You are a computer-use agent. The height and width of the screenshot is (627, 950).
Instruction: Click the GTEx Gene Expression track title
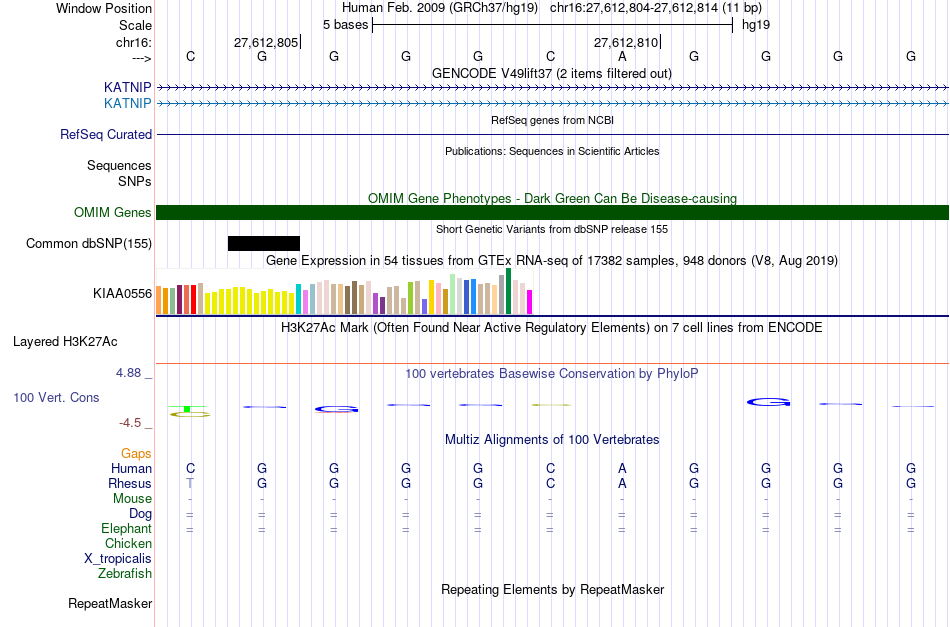552,260
